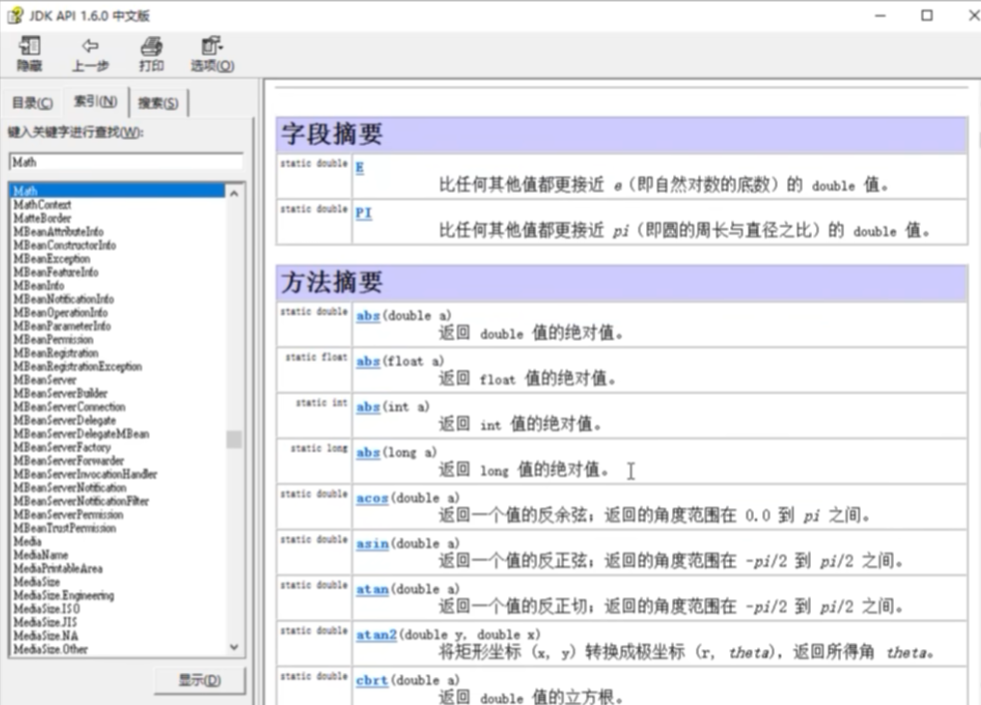This screenshot has height=705, width=981.
Task: Select MathContext in the index list
Action: pos(42,205)
